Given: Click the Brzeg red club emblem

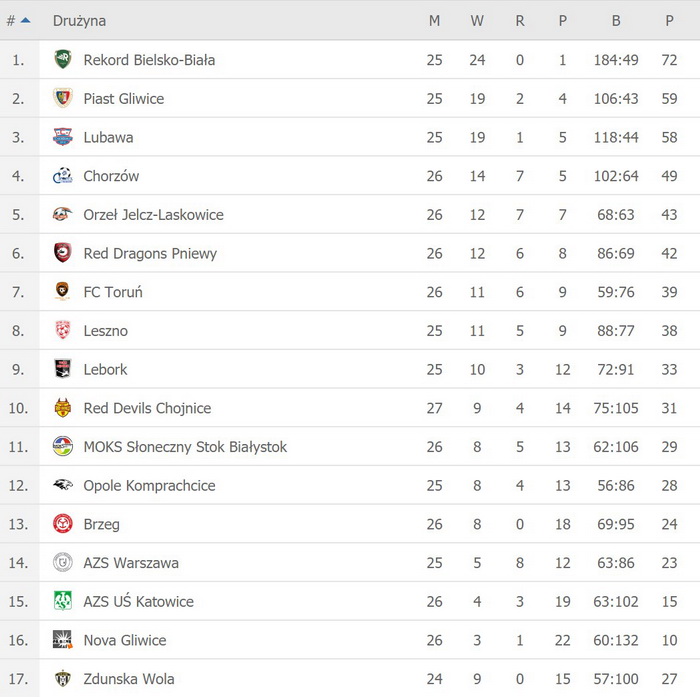Looking at the screenshot, I should 63,524.
